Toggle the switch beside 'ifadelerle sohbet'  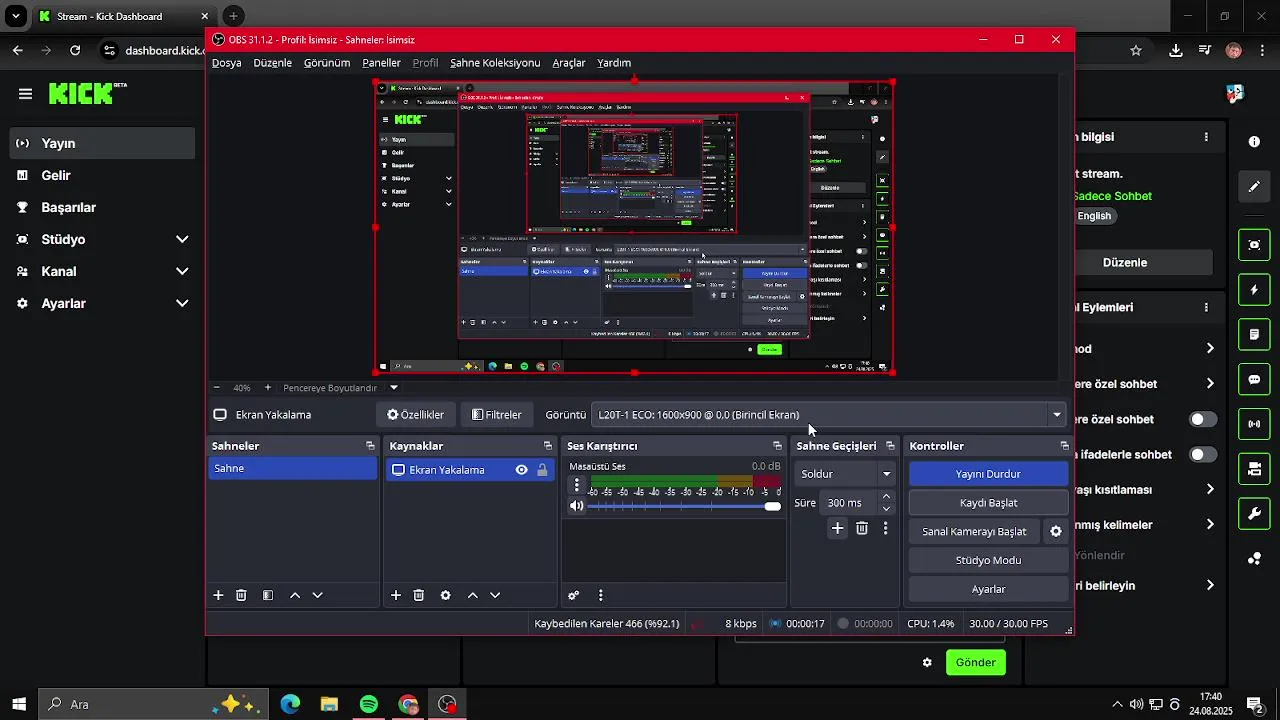[1203, 455]
